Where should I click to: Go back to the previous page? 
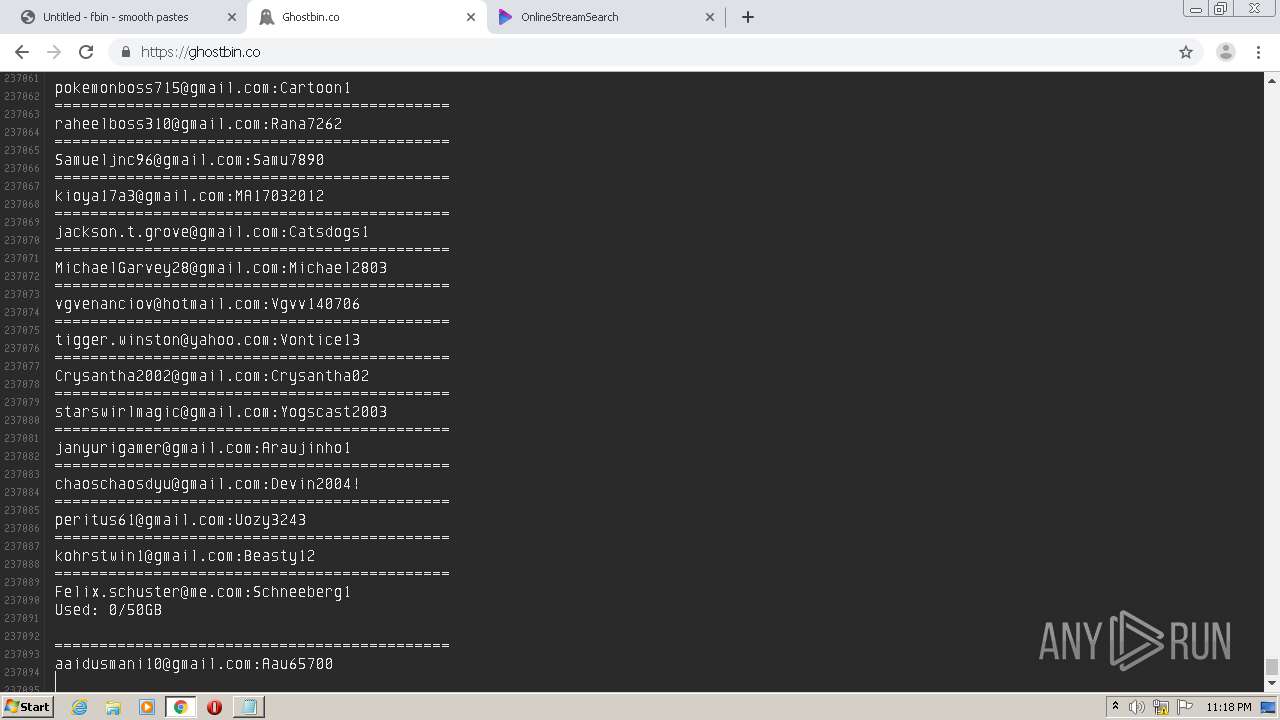tap(22, 52)
